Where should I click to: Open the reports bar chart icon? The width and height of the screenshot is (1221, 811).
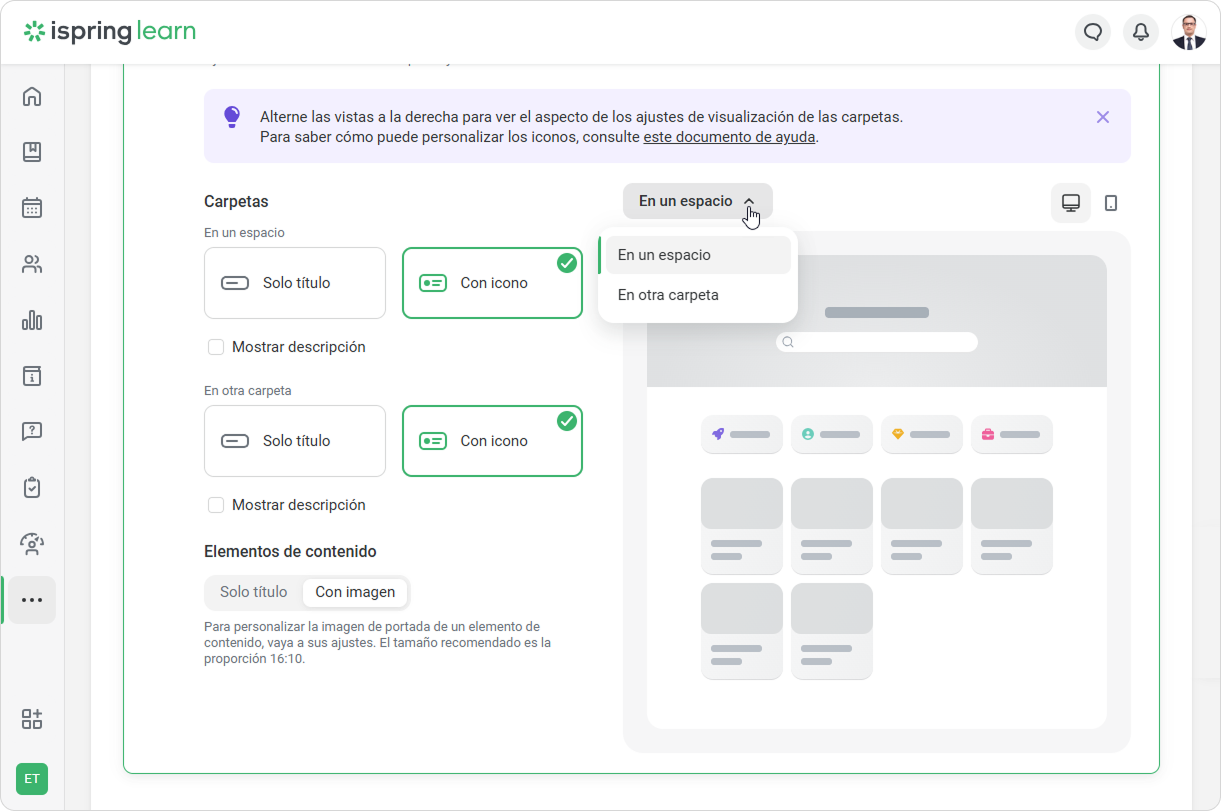(32, 320)
